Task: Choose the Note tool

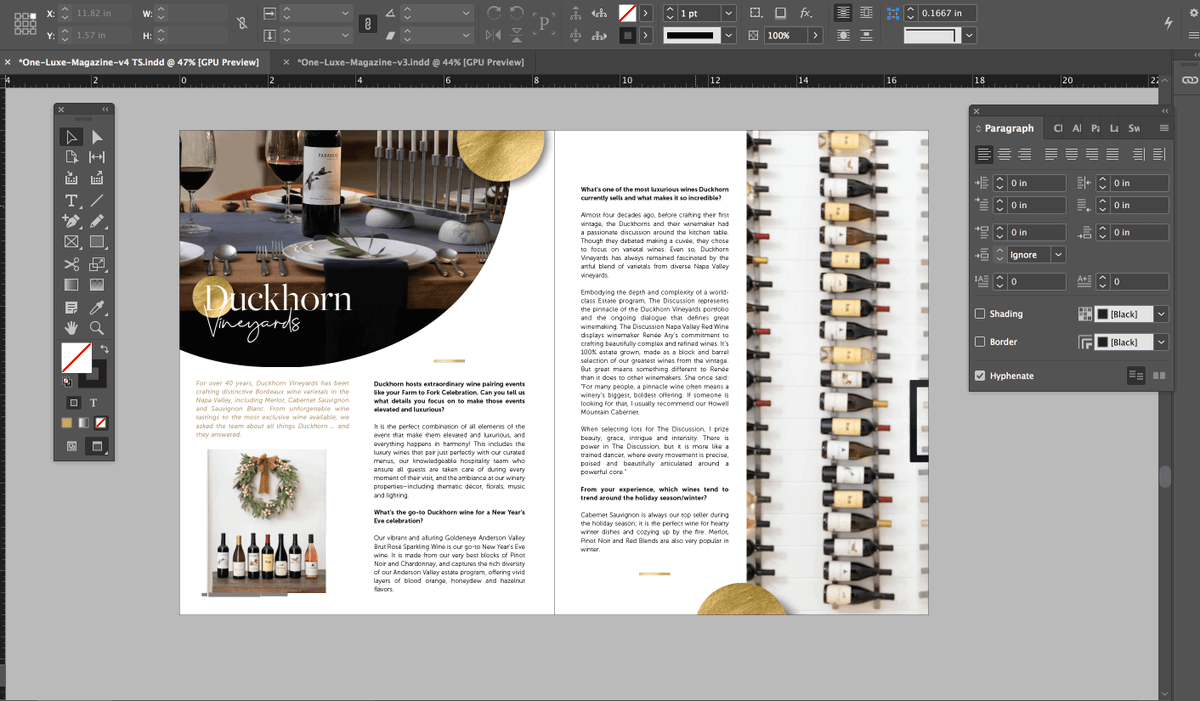Action: point(71,307)
